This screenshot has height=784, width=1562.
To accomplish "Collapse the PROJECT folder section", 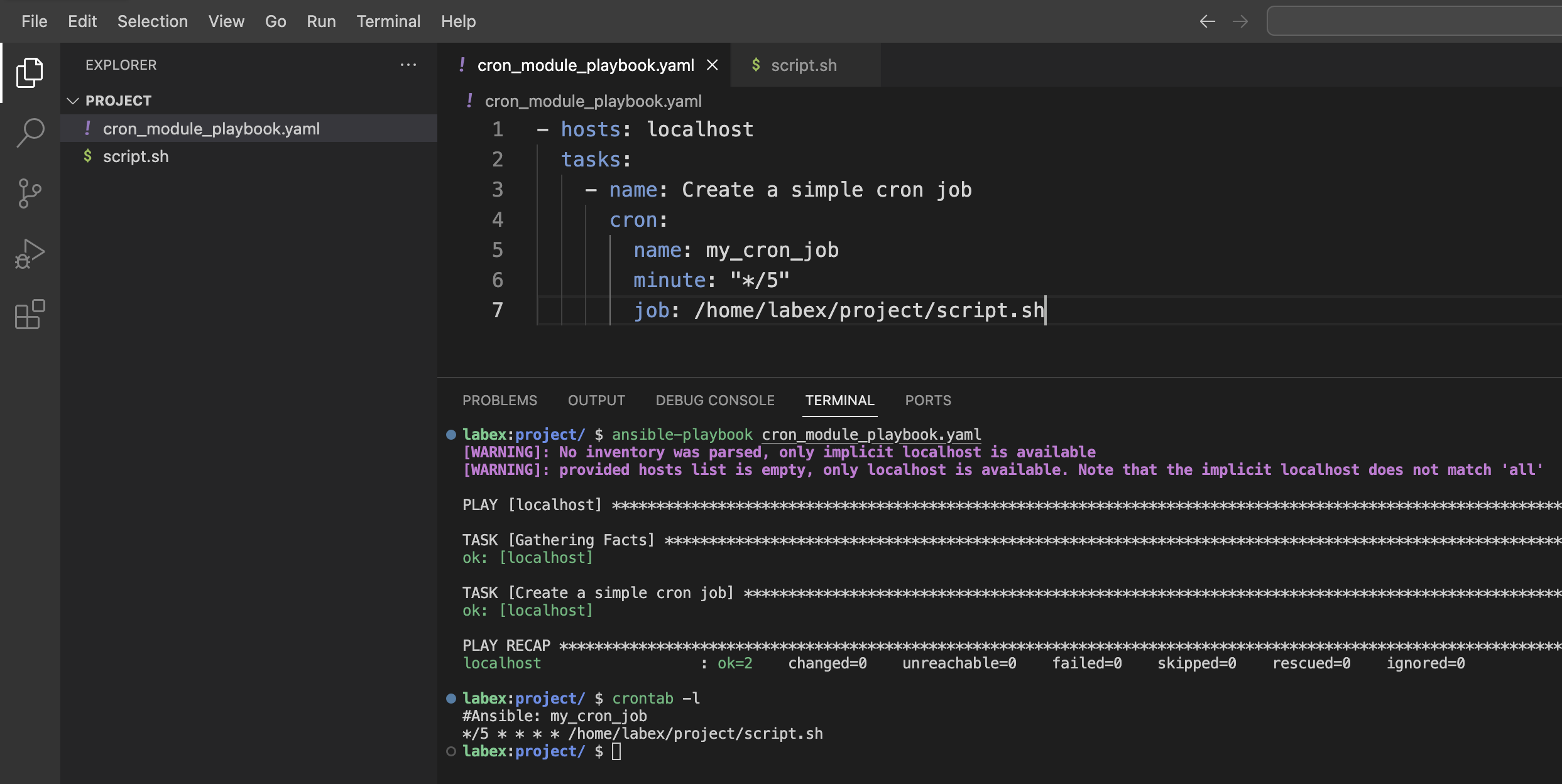I will [x=73, y=101].
